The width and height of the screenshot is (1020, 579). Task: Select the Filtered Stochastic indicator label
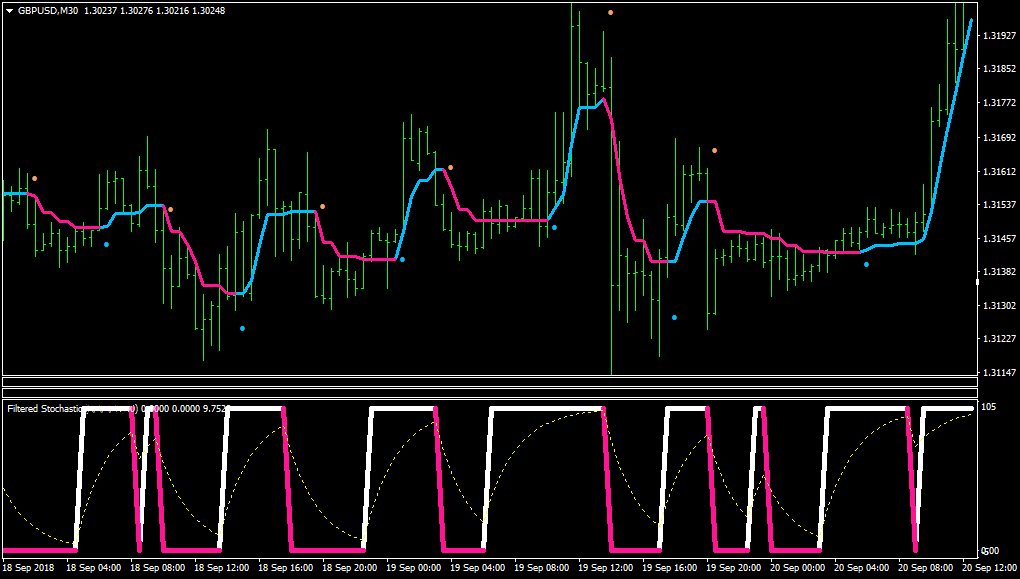pyautogui.click(x=46, y=409)
